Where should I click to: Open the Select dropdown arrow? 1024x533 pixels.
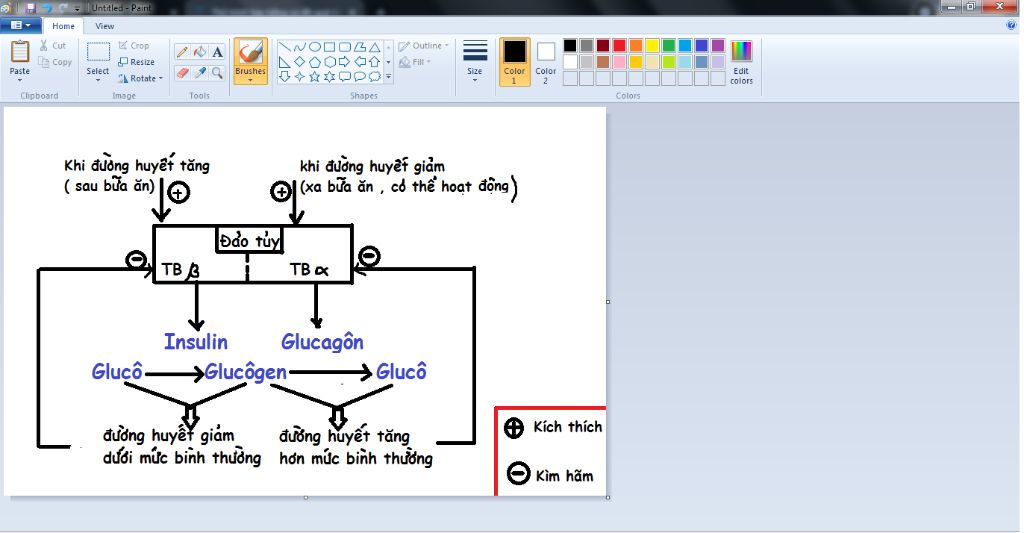[x=98, y=80]
